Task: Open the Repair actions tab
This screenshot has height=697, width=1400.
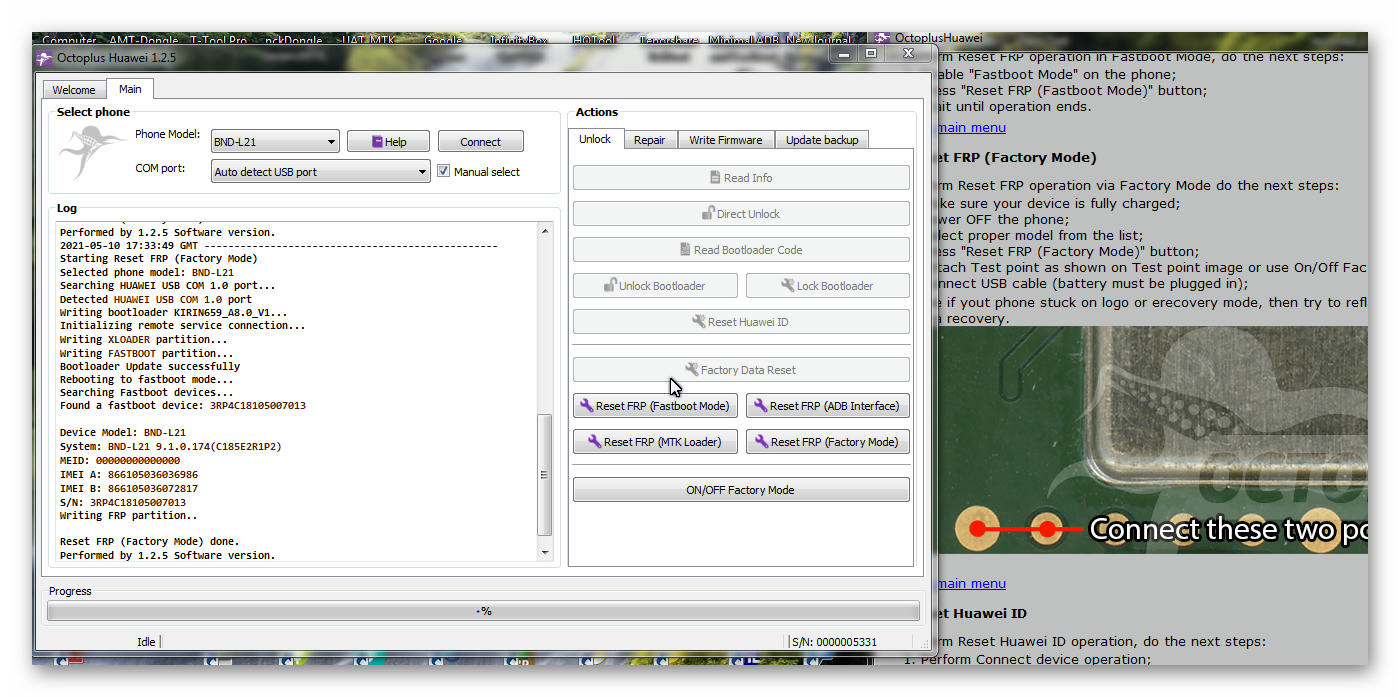Action: coord(649,140)
